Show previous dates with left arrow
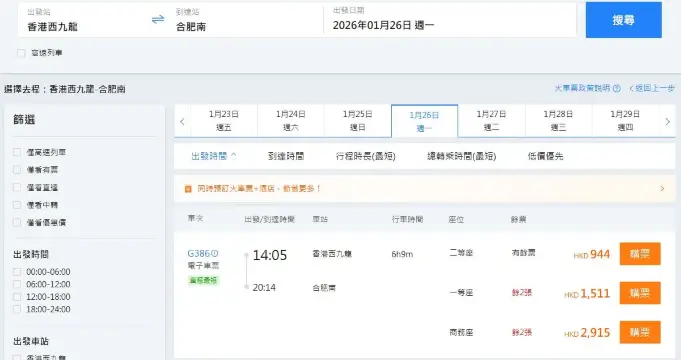The width and height of the screenshot is (681, 360). tap(182, 122)
